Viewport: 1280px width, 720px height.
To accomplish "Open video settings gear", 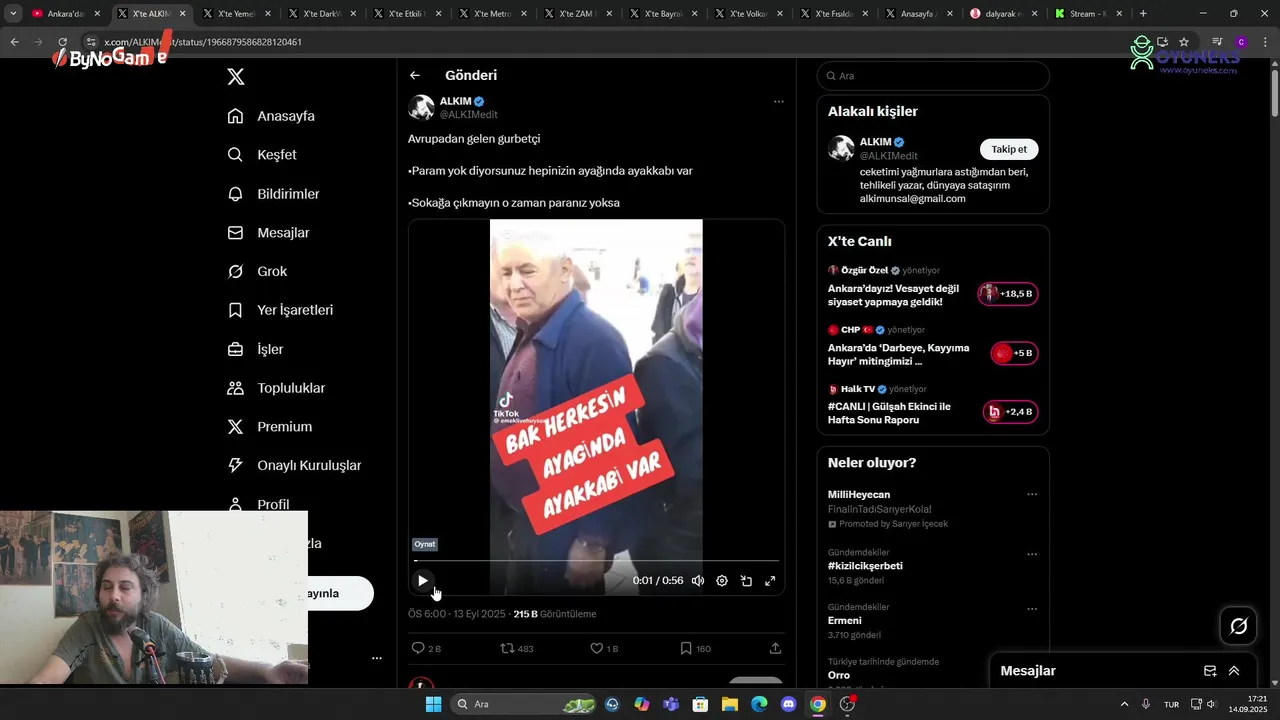I will [x=722, y=581].
